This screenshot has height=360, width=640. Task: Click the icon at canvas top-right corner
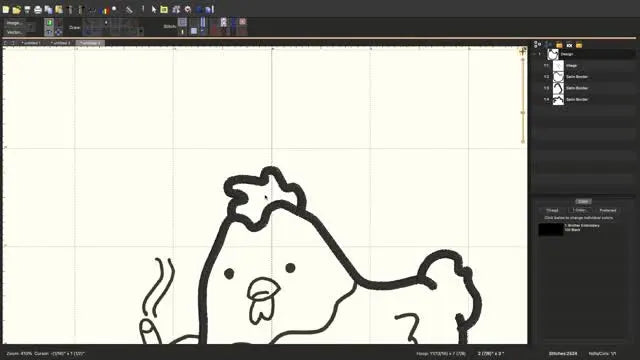(x=522, y=51)
